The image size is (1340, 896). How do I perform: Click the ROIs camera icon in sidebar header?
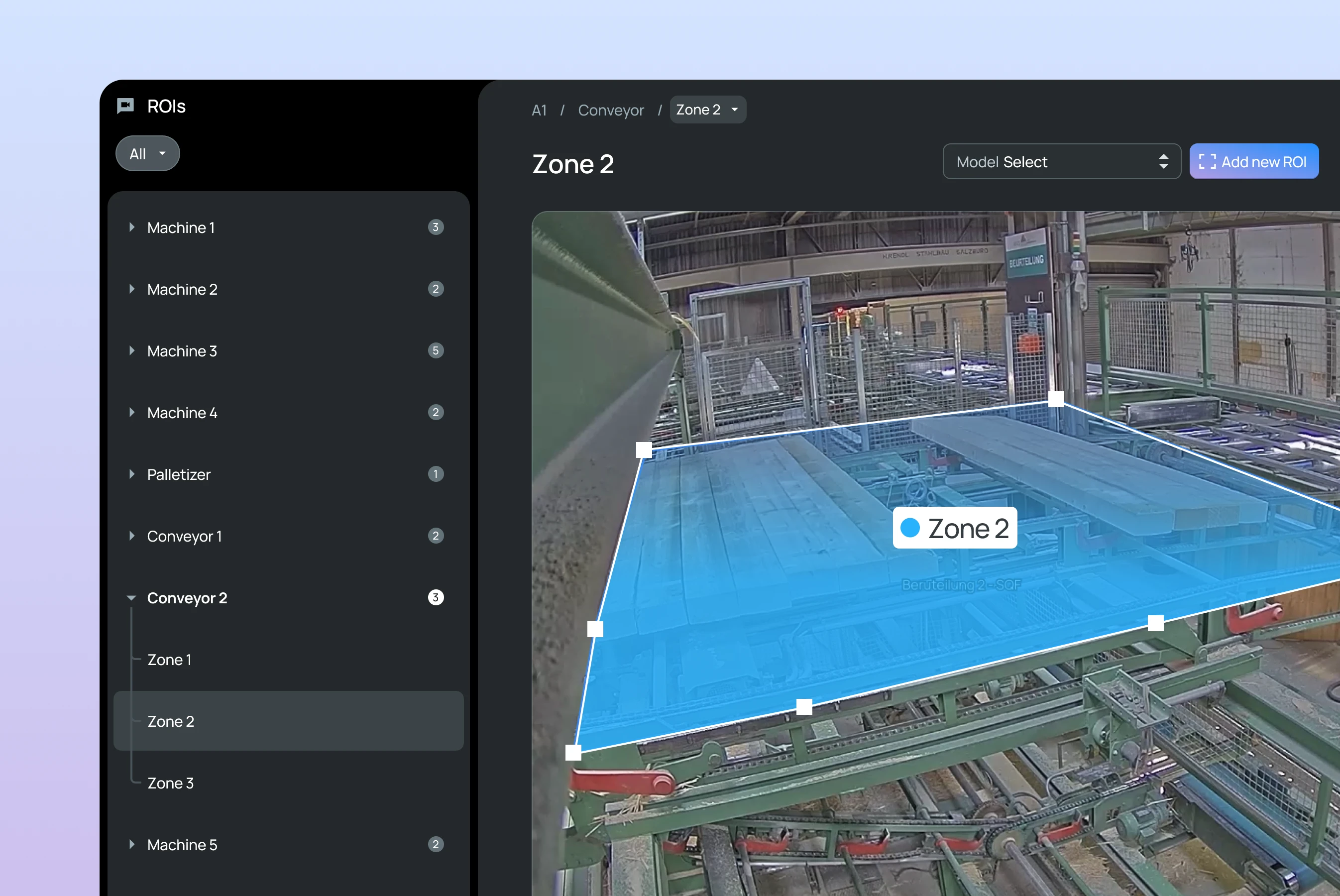(125, 106)
